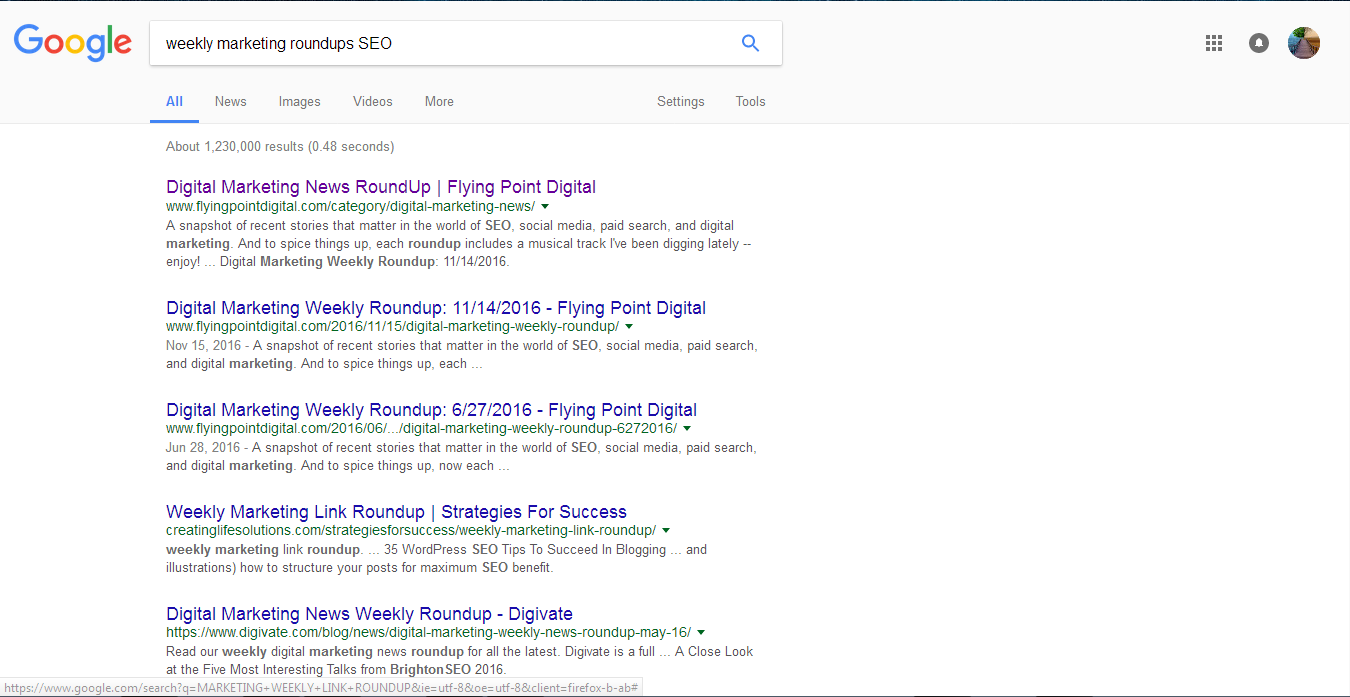The height and width of the screenshot is (697, 1350).
Task: Expand arrow next to creatinglifesolutions.com URL
Action: [x=666, y=531]
